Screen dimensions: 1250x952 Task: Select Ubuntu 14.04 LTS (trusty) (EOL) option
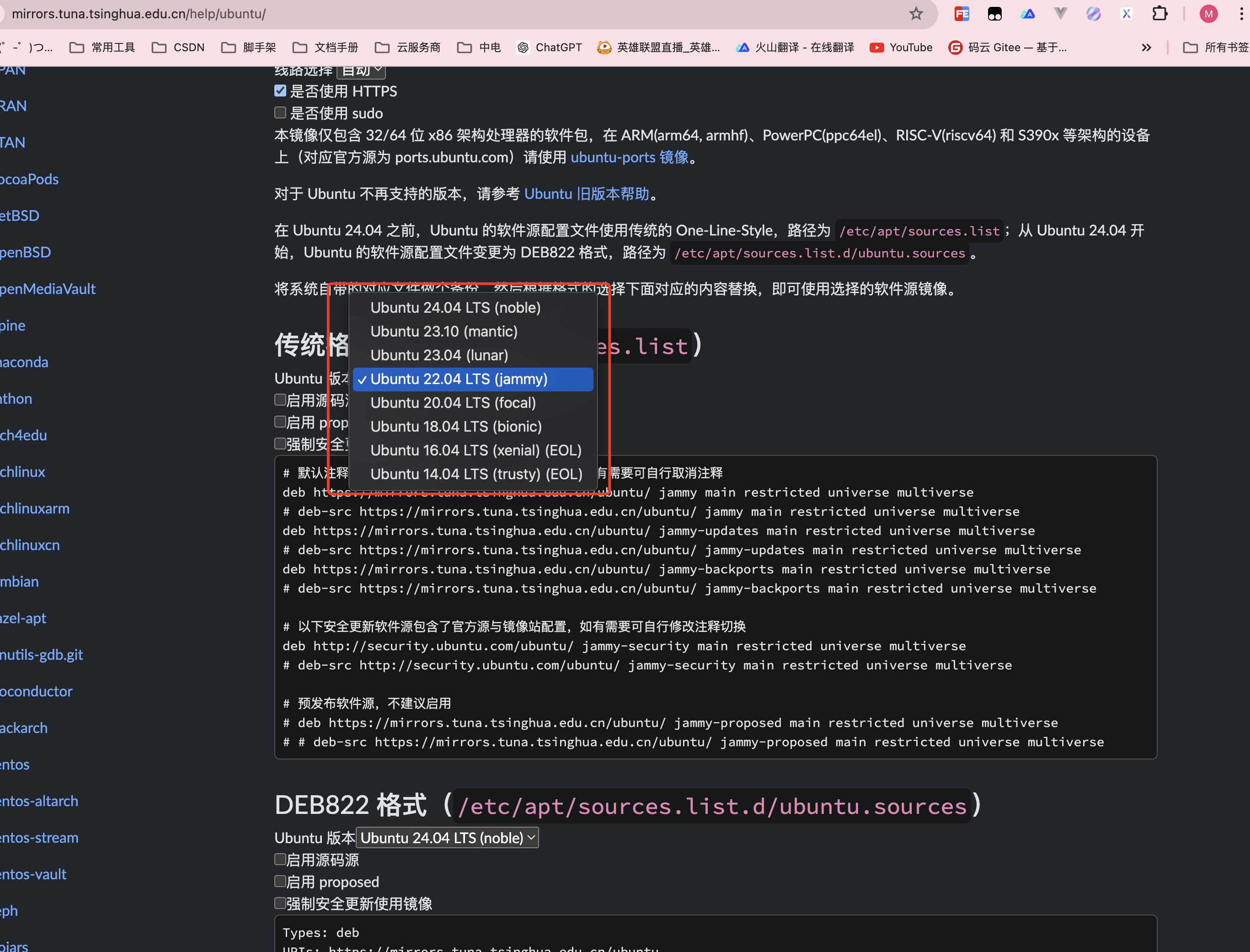click(x=473, y=474)
